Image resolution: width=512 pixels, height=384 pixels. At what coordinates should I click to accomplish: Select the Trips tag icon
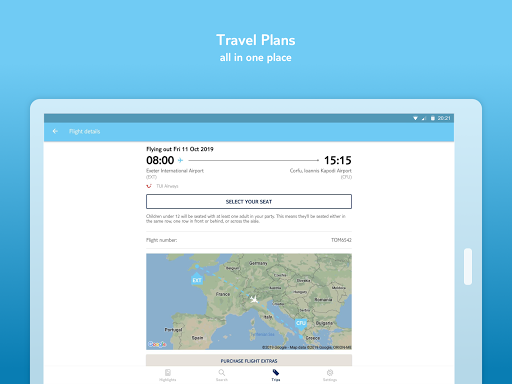tap(276, 372)
